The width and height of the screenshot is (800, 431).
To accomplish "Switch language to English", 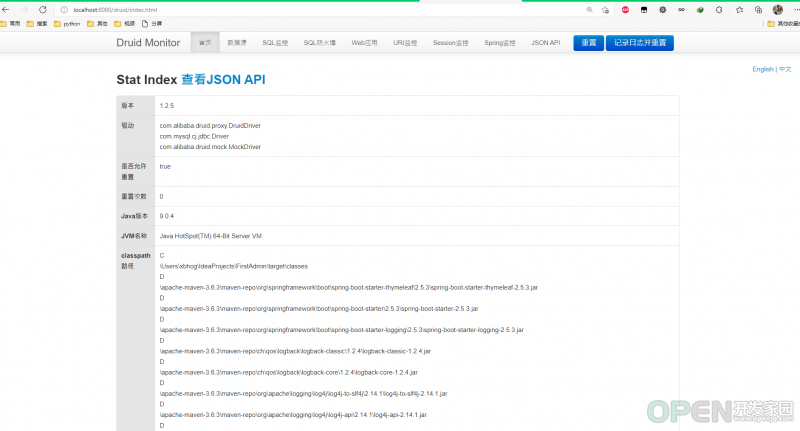I will (763, 69).
